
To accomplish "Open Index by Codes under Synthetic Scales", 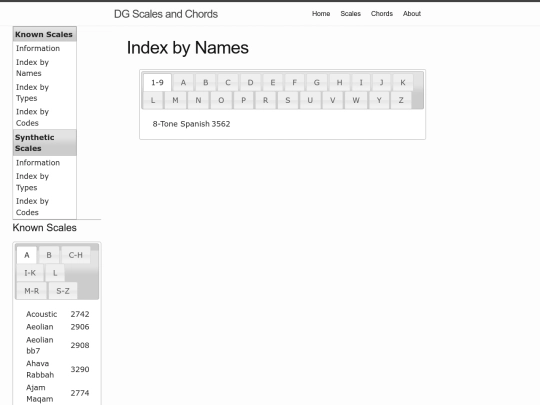I will [x=32, y=207].
